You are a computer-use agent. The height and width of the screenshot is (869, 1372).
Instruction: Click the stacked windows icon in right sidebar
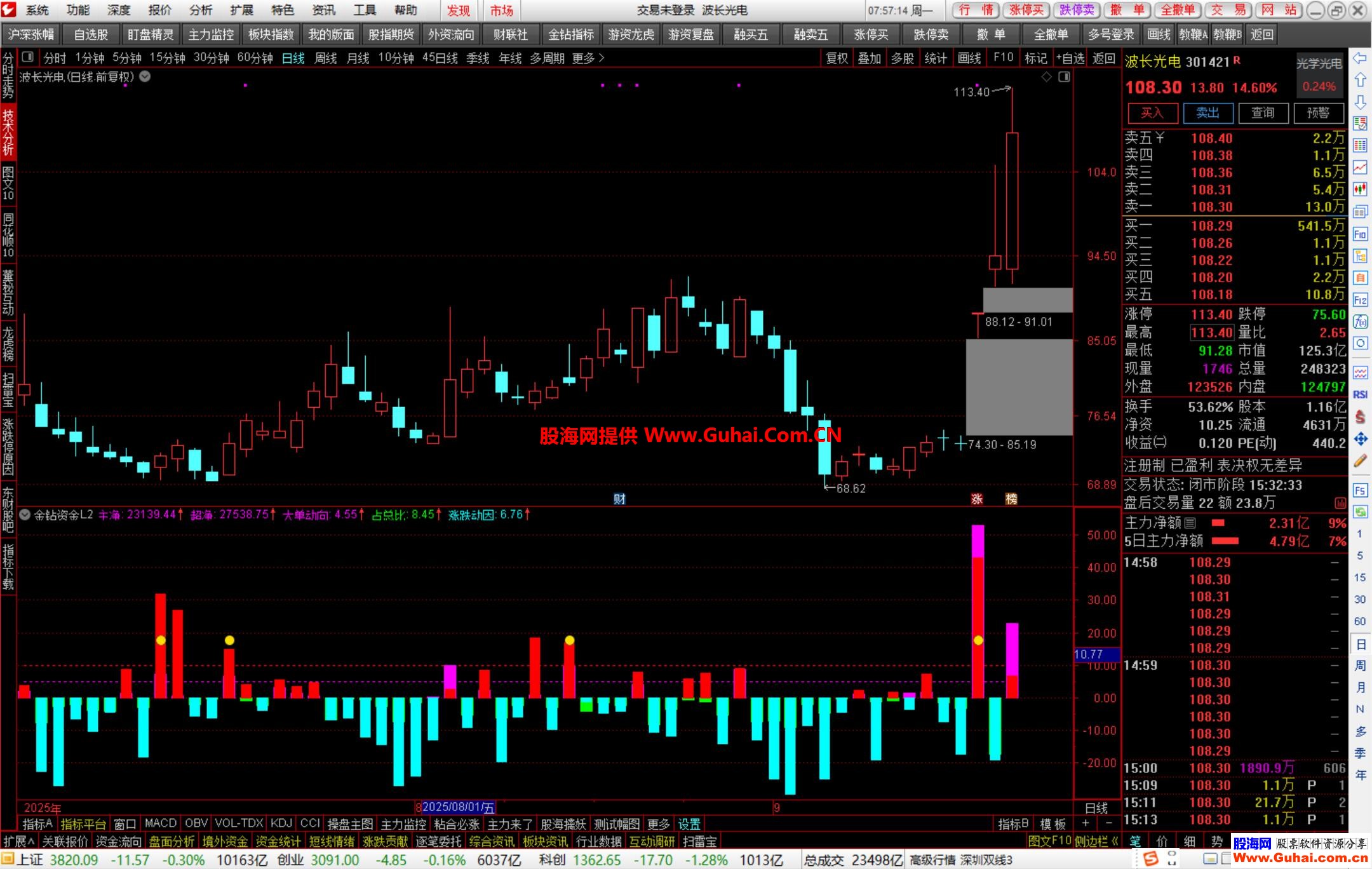pos(1360,212)
